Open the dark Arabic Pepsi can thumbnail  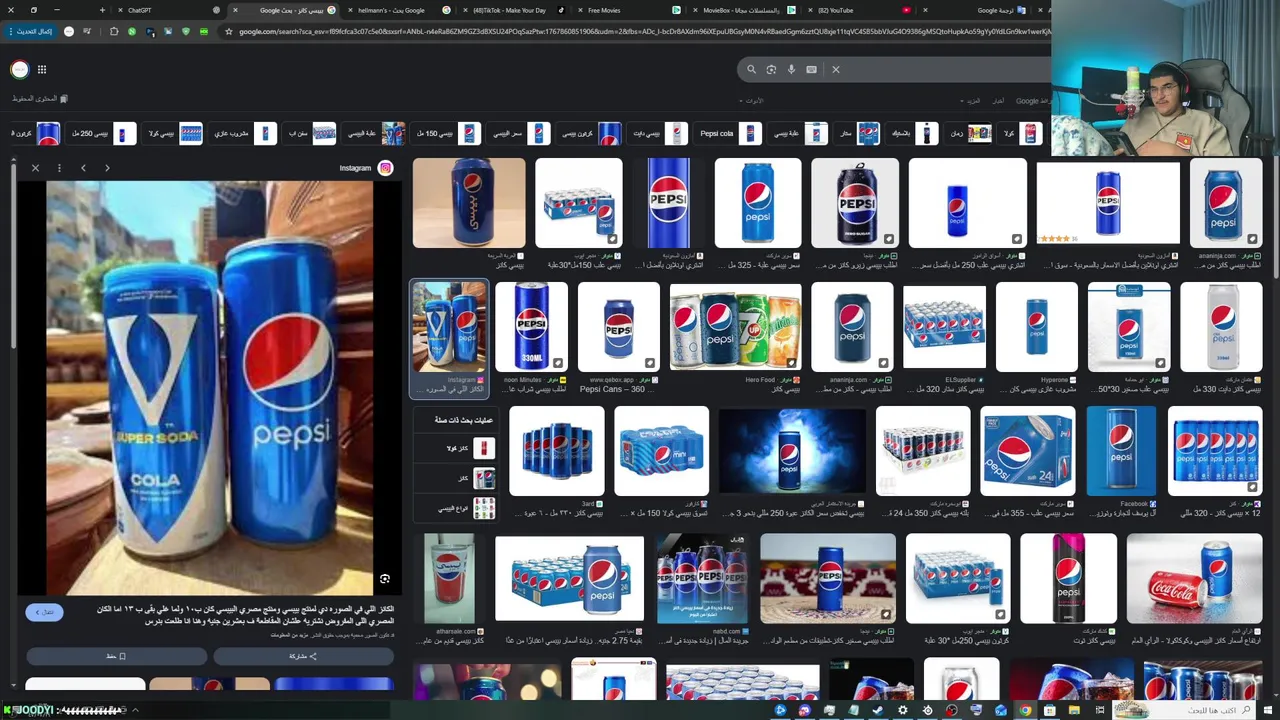pyautogui.click(x=469, y=203)
